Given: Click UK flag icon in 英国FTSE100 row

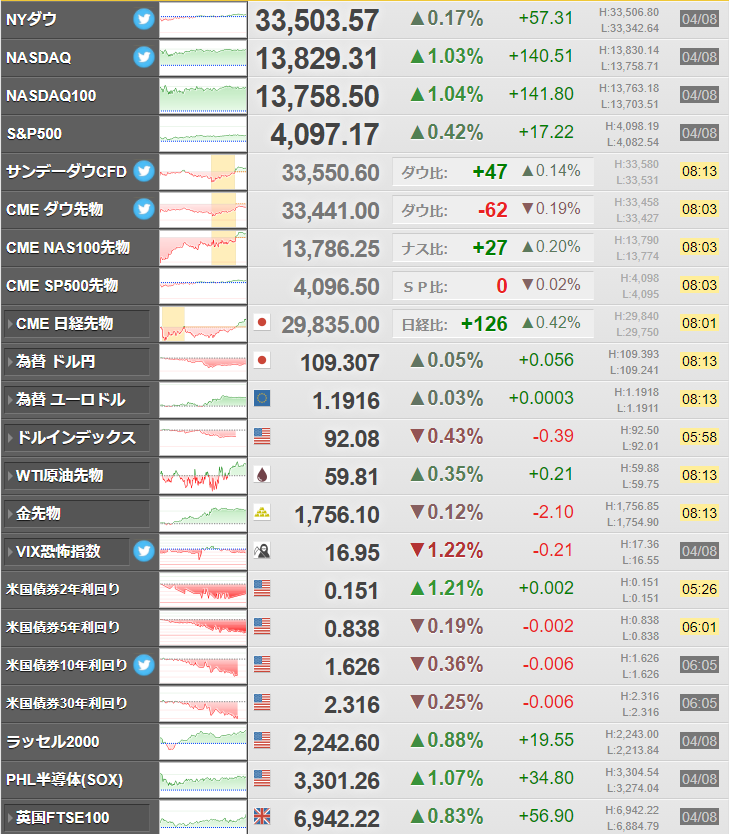Looking at the screenshot, I should [262, 816].
